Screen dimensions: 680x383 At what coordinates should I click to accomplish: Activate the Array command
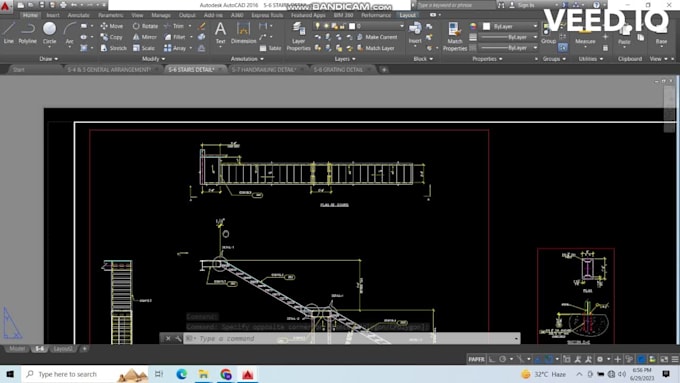(x=175, y=48)
